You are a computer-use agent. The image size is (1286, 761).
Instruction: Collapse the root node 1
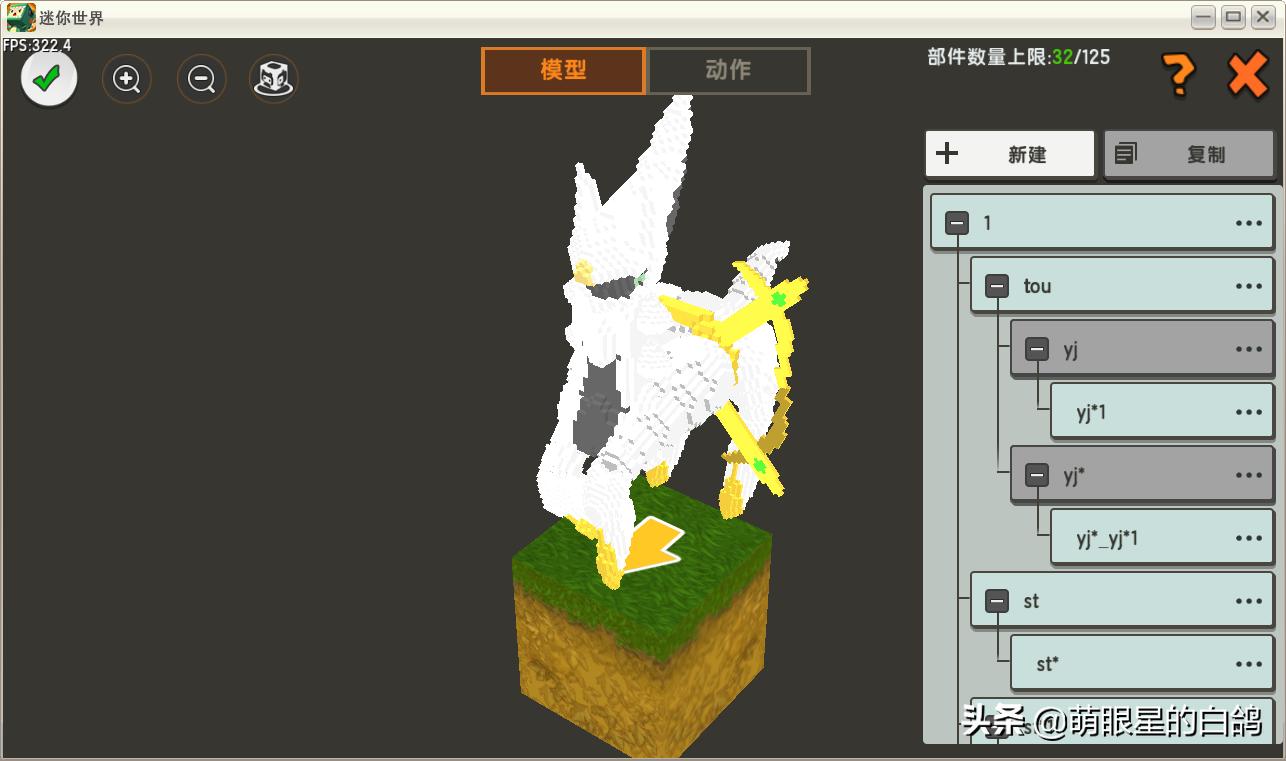957,223
